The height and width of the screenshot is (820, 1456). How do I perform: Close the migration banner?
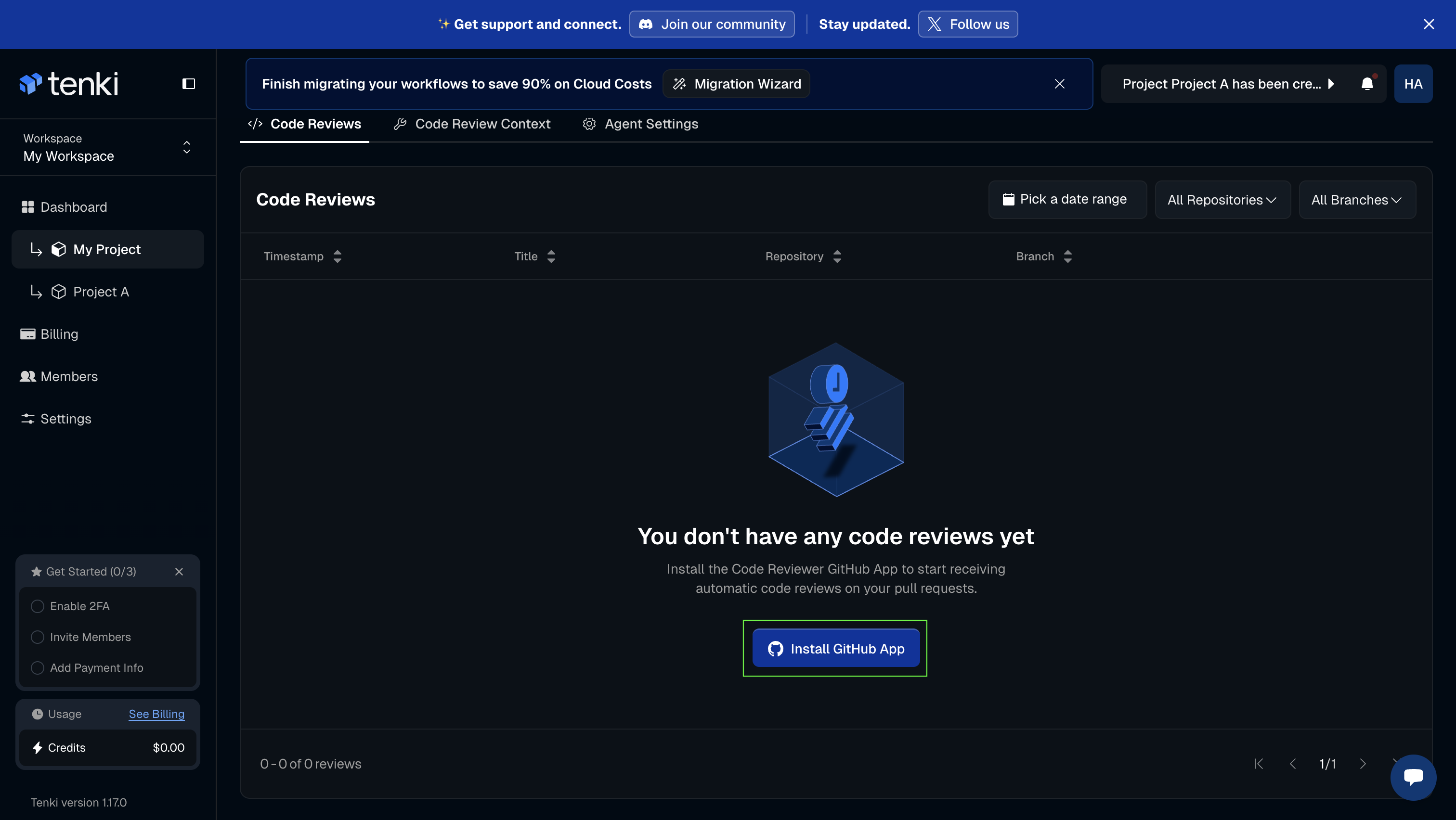pyautogui.click(x=1059, y=84)
